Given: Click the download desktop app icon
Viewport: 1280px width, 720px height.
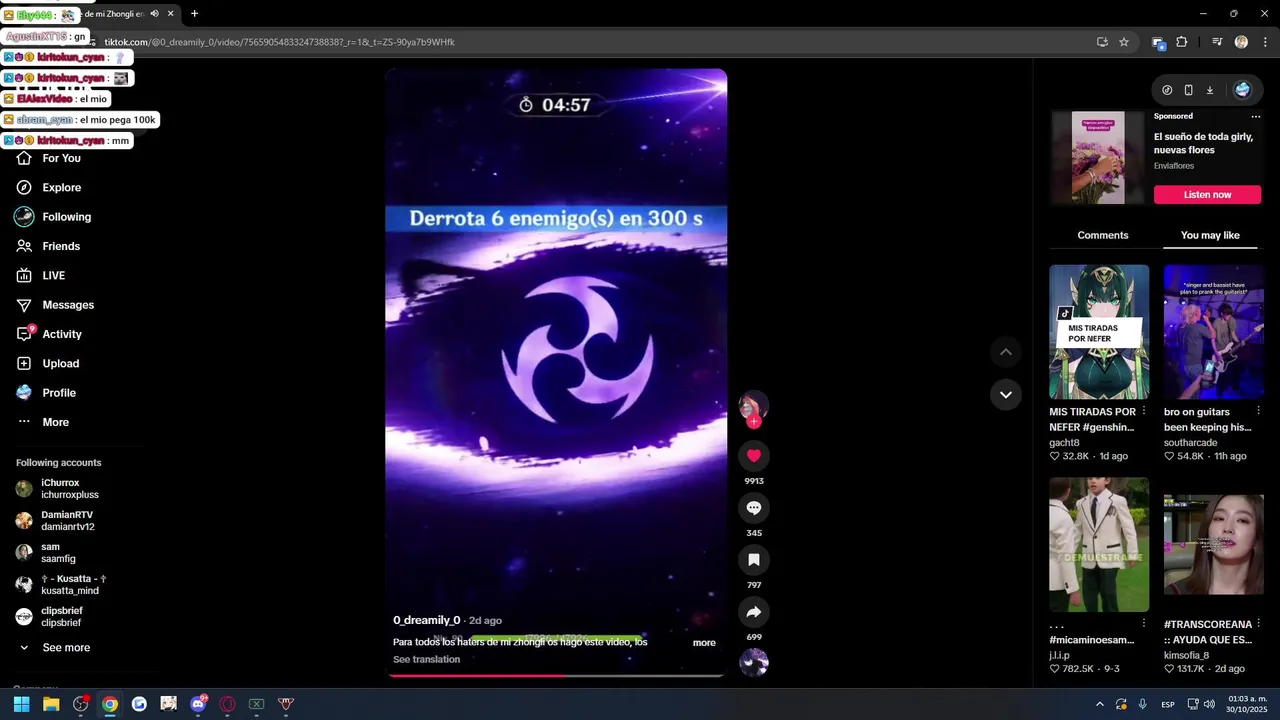Looking at the screenshot, I should pyautogui.click(x=1209, y=90).
